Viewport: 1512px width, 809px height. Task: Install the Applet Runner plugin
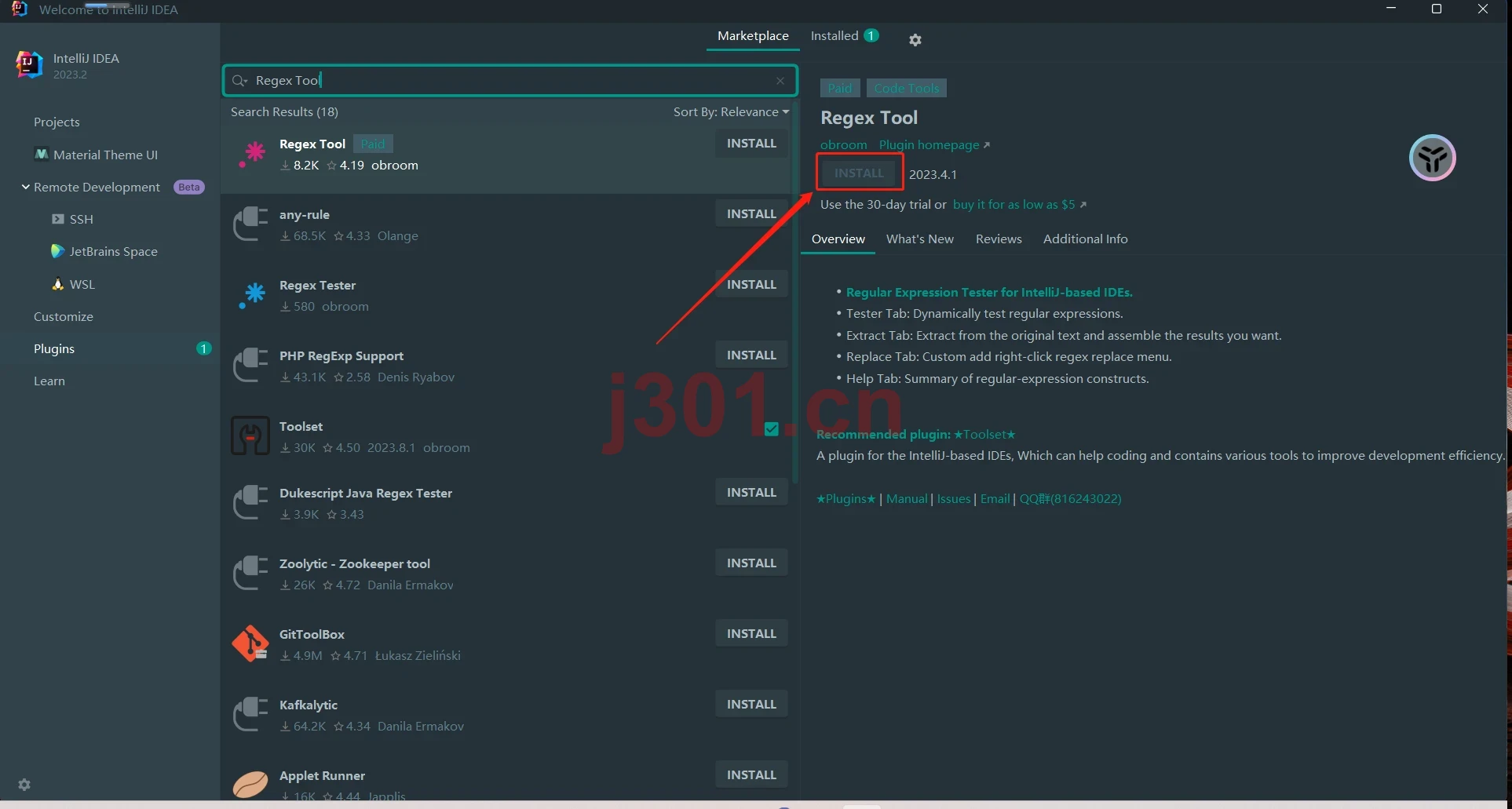click(x=751, y=775)
